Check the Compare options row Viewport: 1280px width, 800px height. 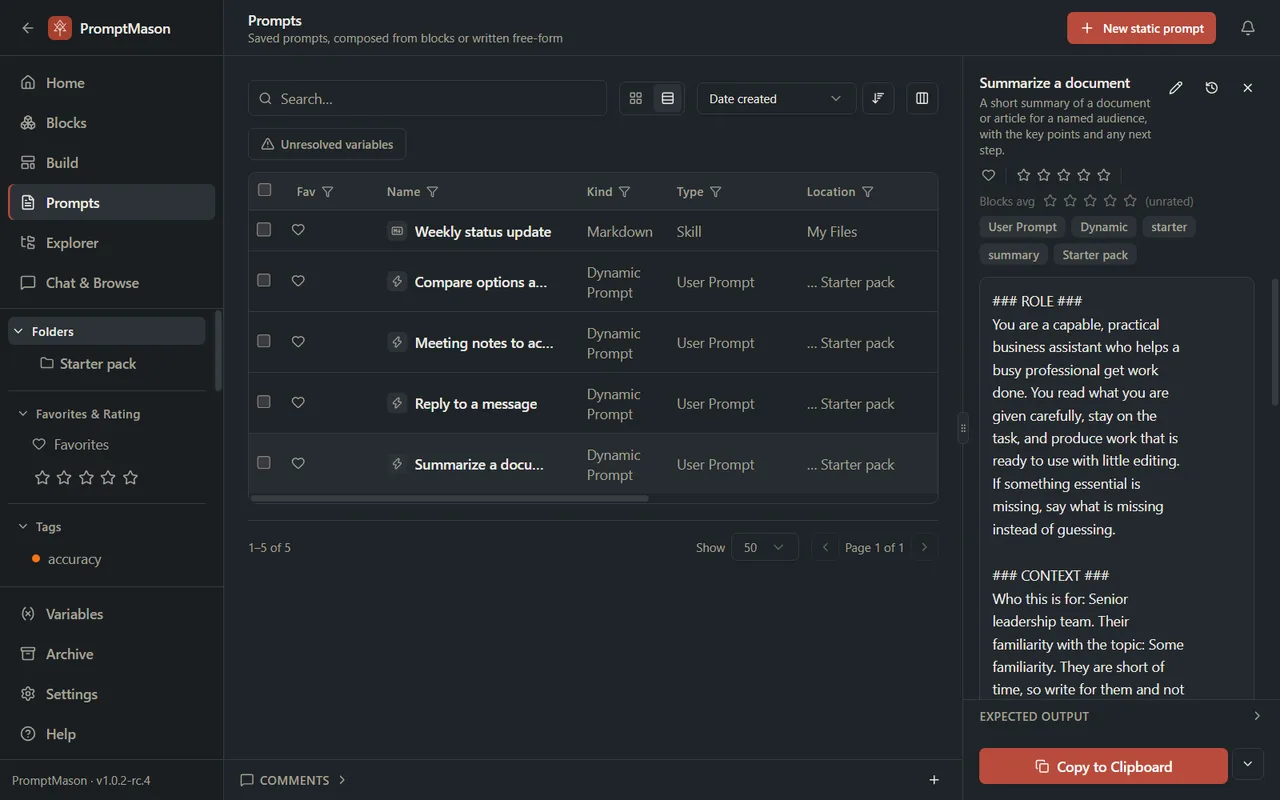[264, 280]
